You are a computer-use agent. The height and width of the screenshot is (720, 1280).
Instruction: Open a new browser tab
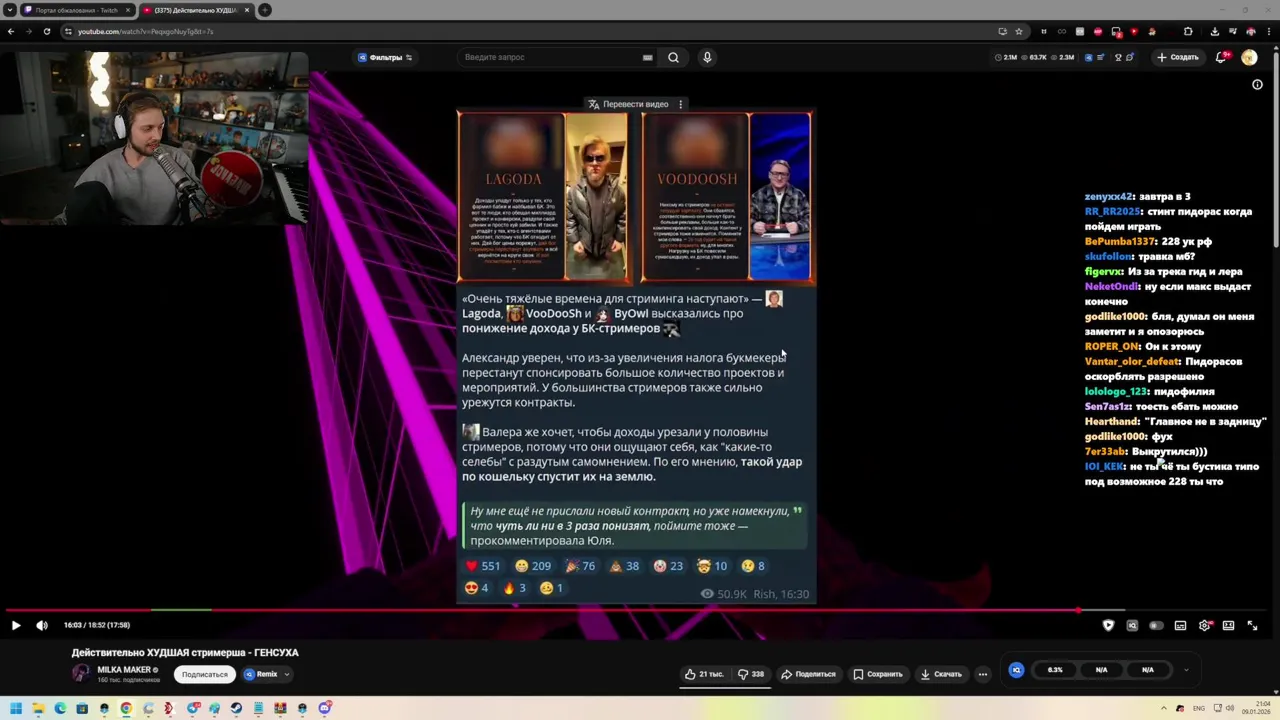(x=265, y=10)
